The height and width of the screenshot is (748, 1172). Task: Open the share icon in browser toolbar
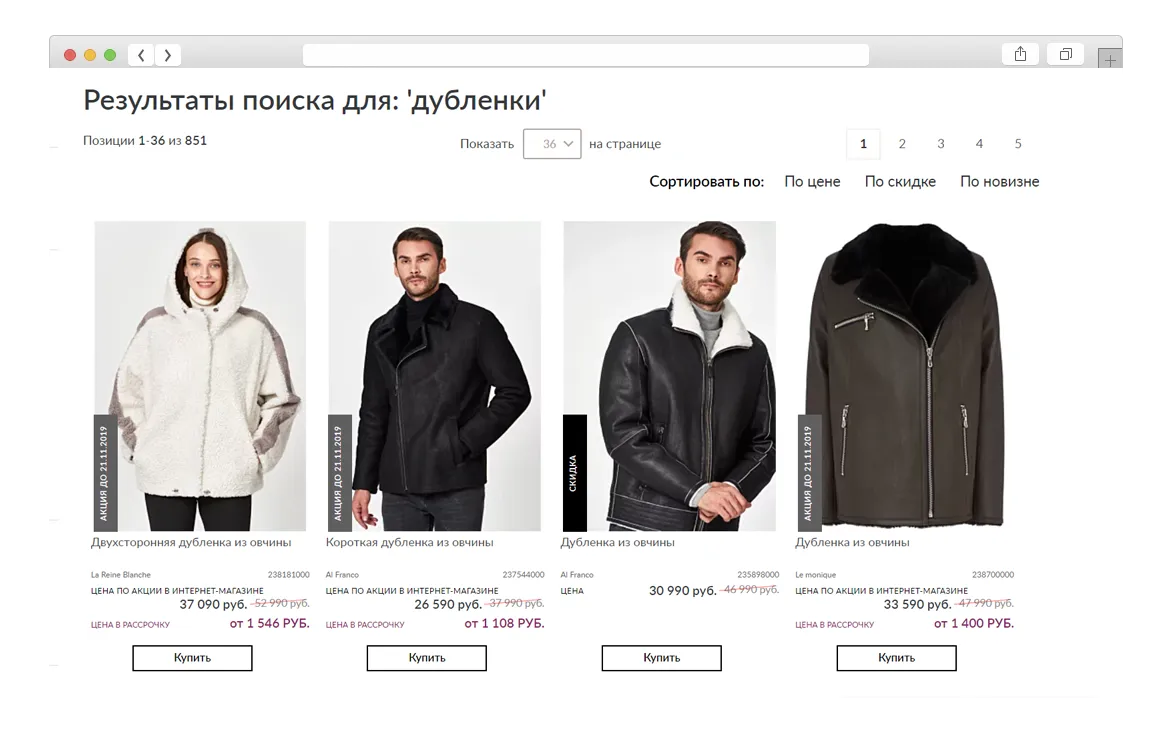point(1020,55)
